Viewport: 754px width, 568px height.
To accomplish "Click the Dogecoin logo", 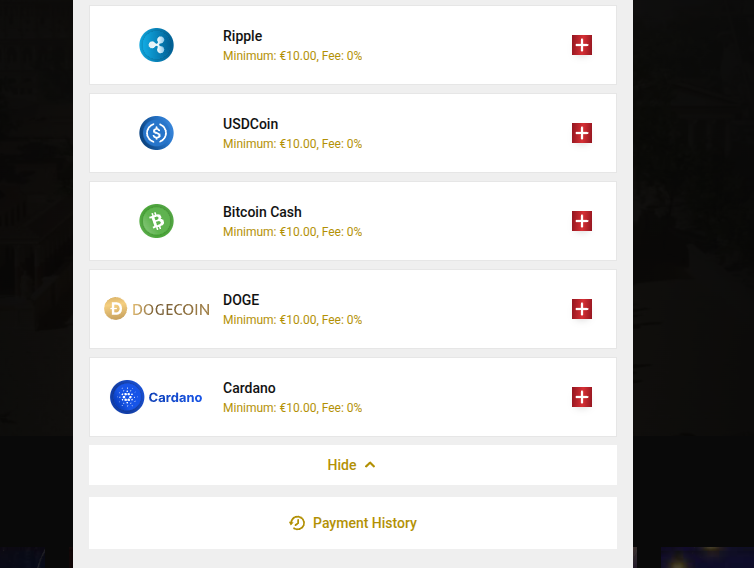I will click(157, 309).
